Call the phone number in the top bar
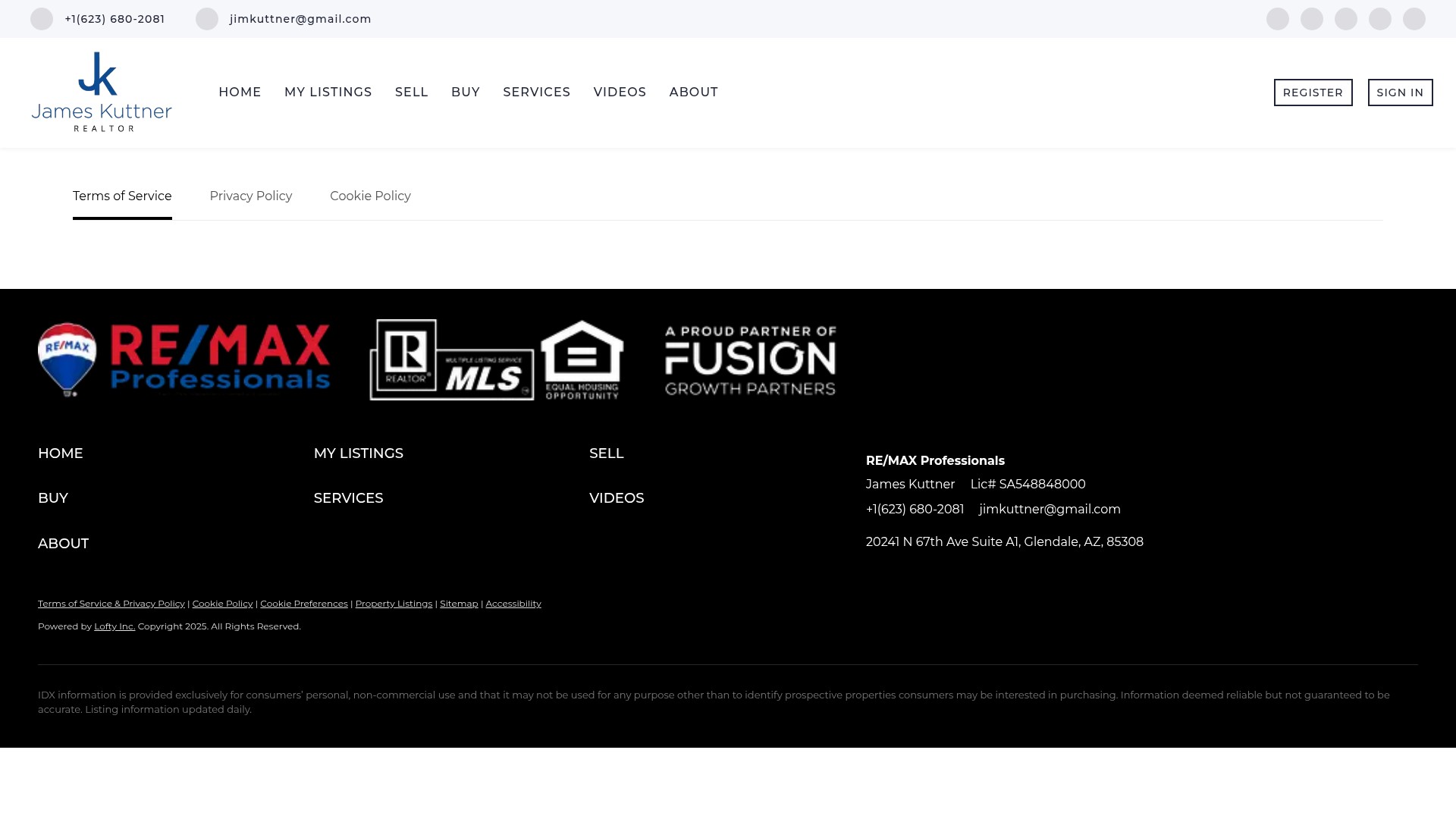Image resolution: width=1456 pixels, height=819 pixels. [115, 19]
